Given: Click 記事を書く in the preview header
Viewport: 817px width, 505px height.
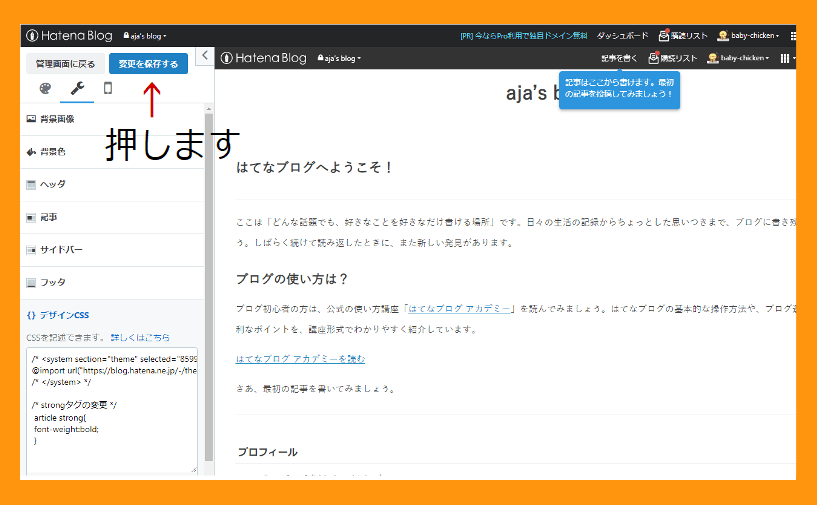Looking at the screenshot, I should click(x=619, y=58).
